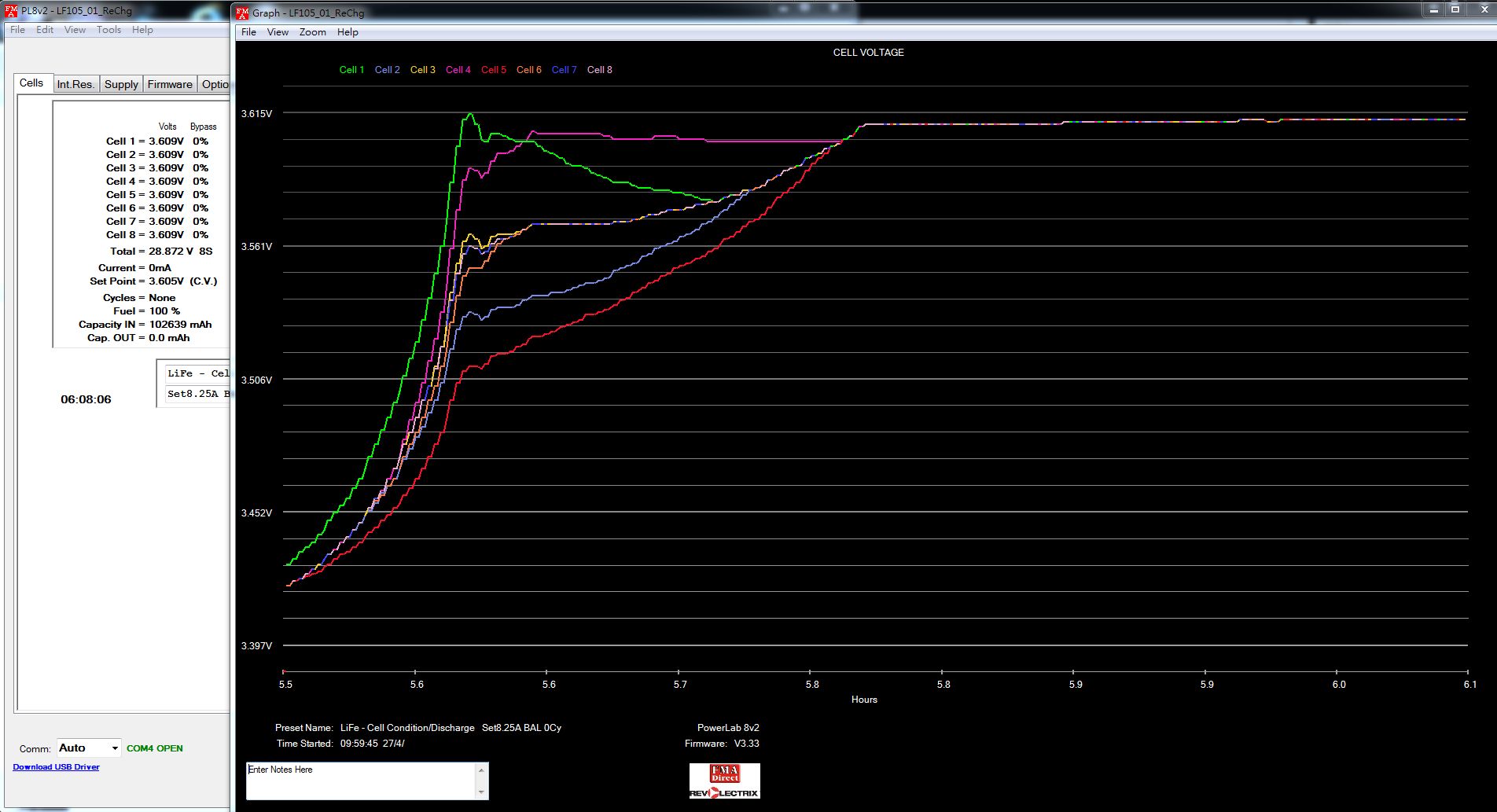Click the Cell 5 red legend color label

[493, 70]
